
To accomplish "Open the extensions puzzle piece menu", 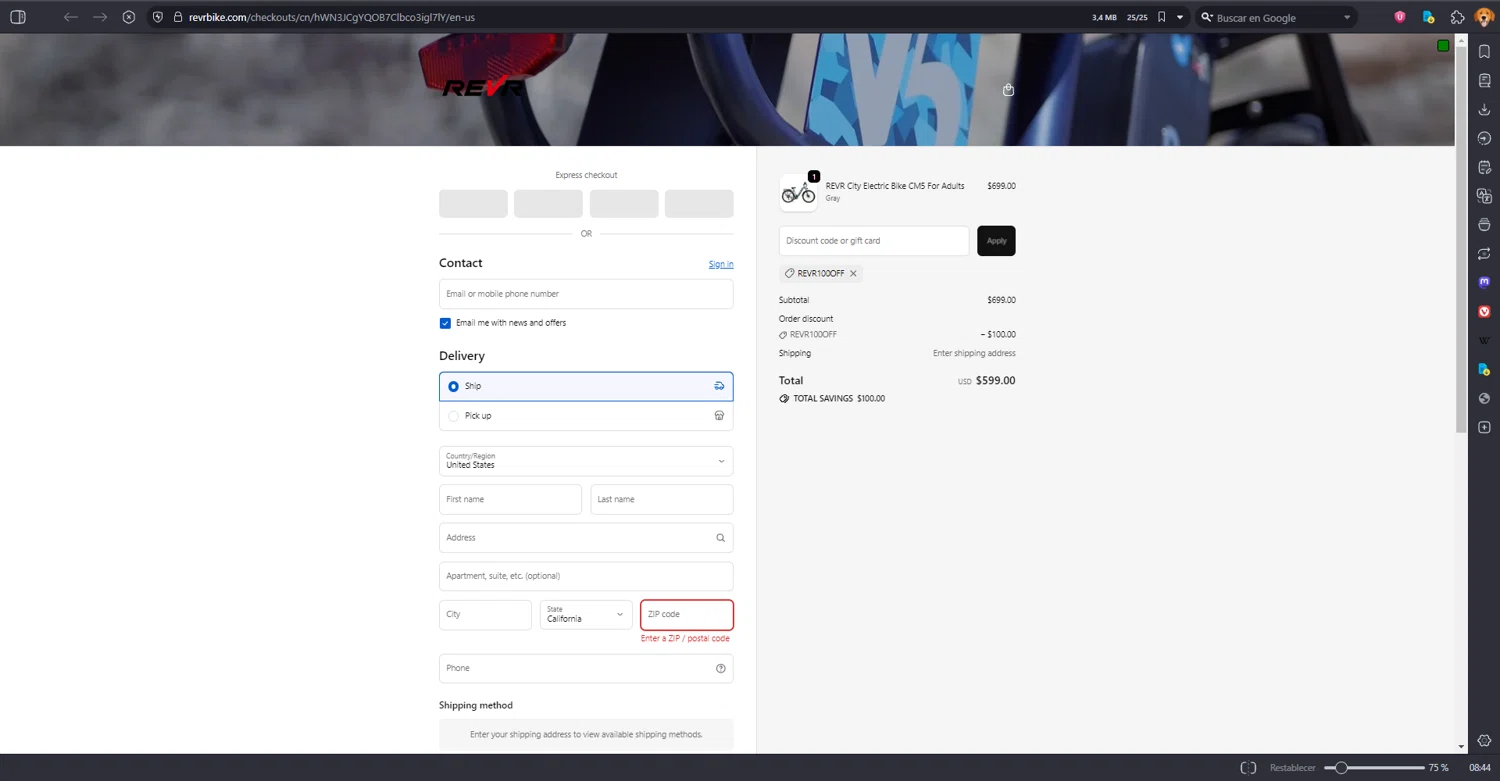I will click(1457, 17).
